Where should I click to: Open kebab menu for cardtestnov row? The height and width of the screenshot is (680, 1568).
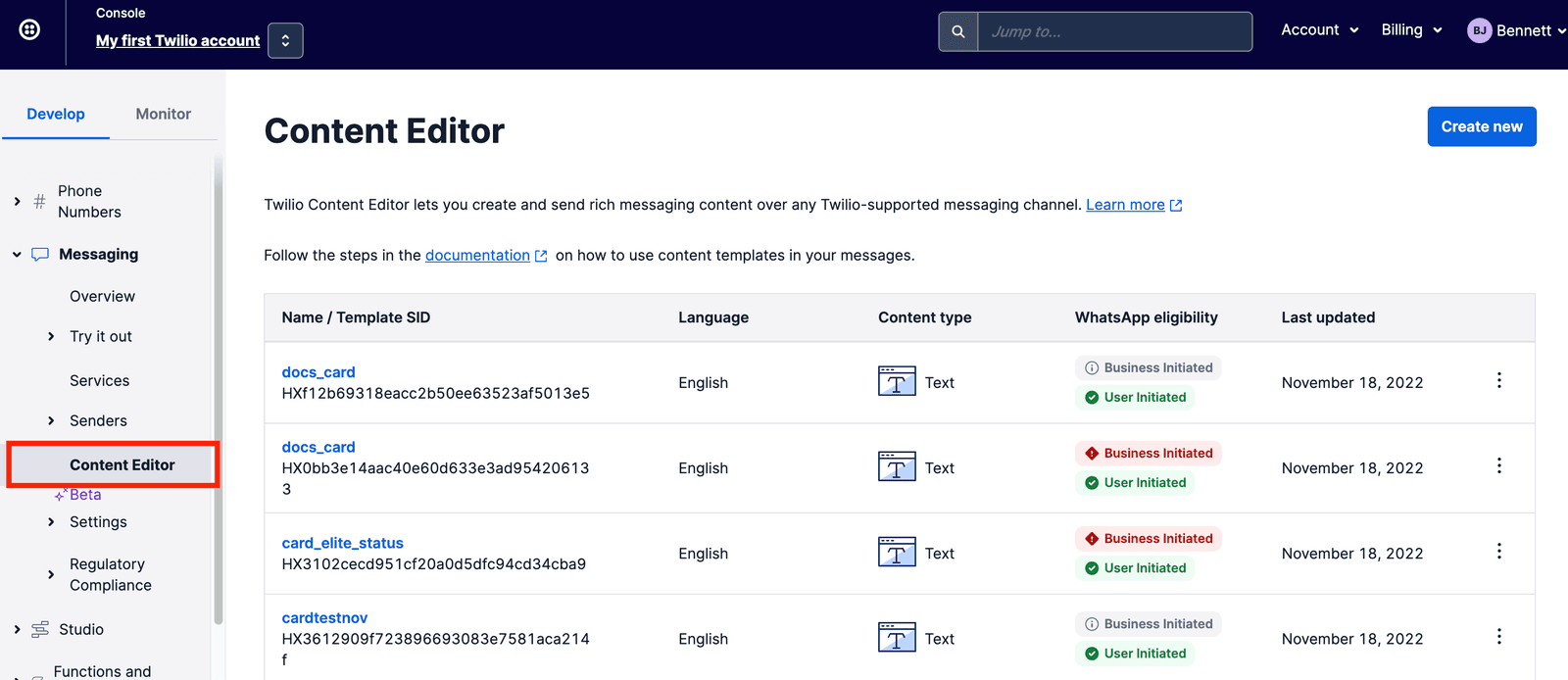(x=1498, y=637)
